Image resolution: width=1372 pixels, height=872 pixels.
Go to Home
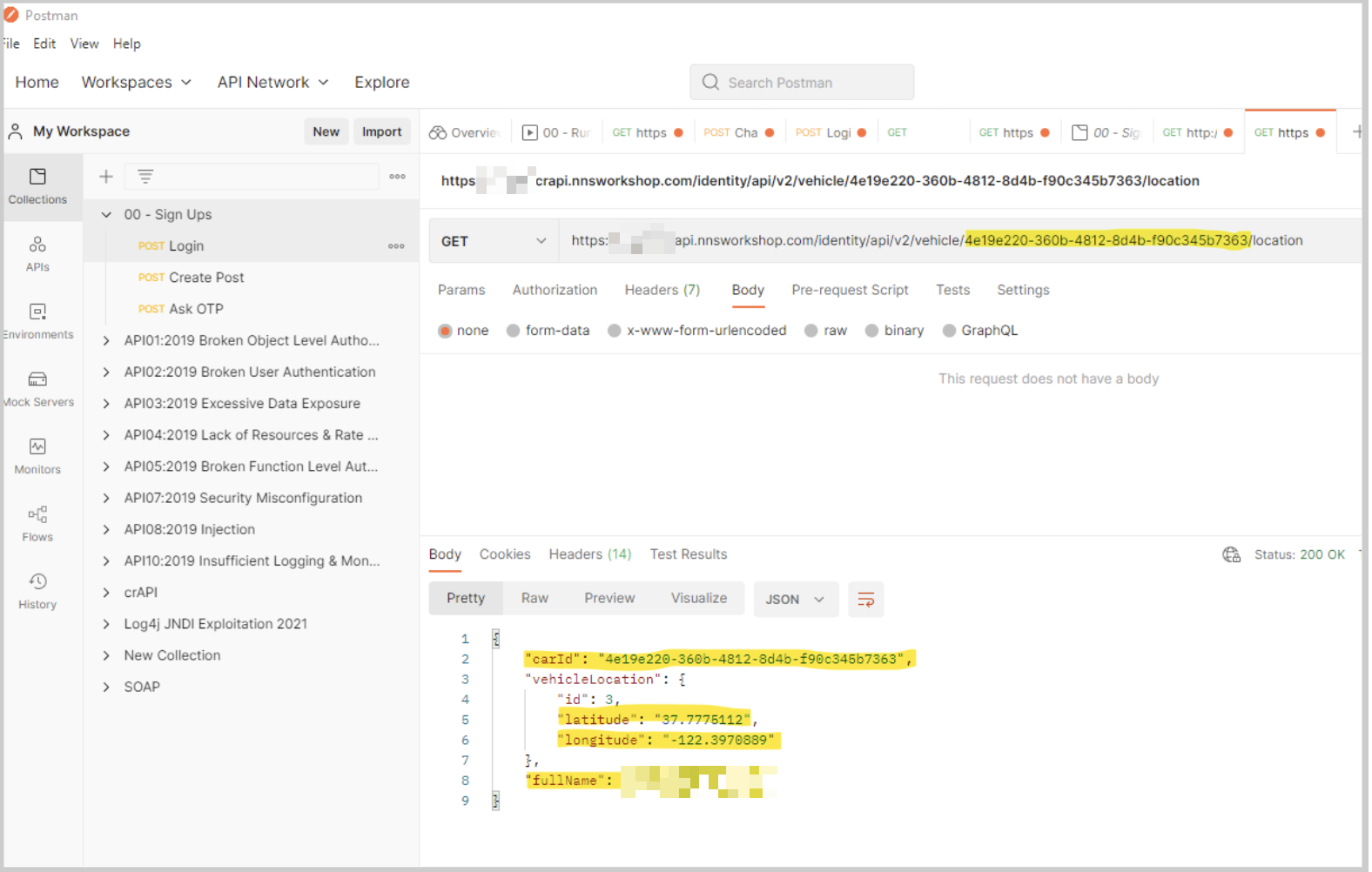tap(37, 82)
